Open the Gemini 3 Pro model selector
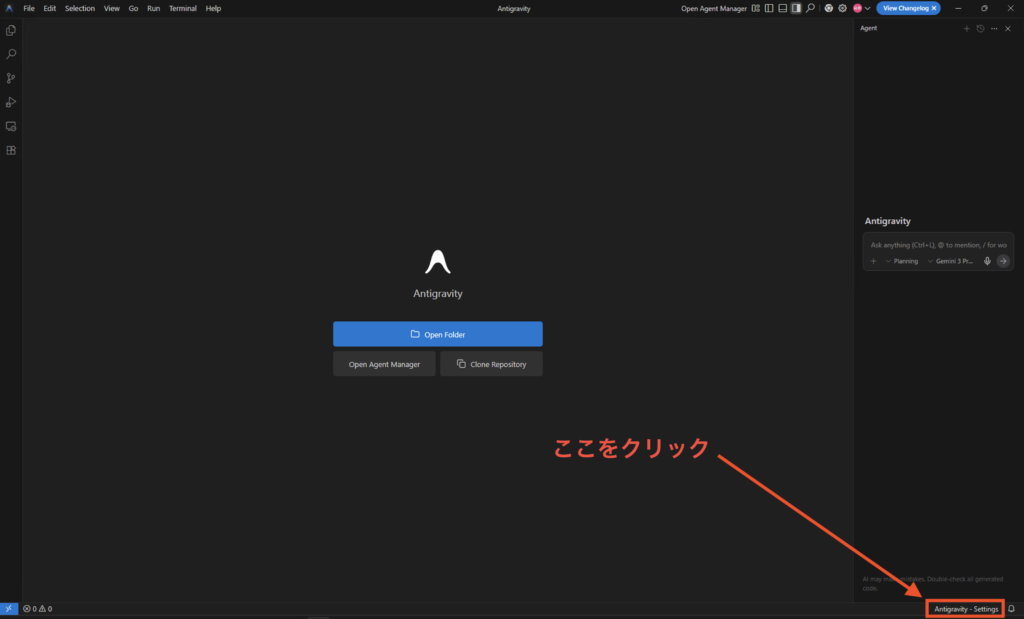The image size is (1024, 619). click(x=951, y=261)
